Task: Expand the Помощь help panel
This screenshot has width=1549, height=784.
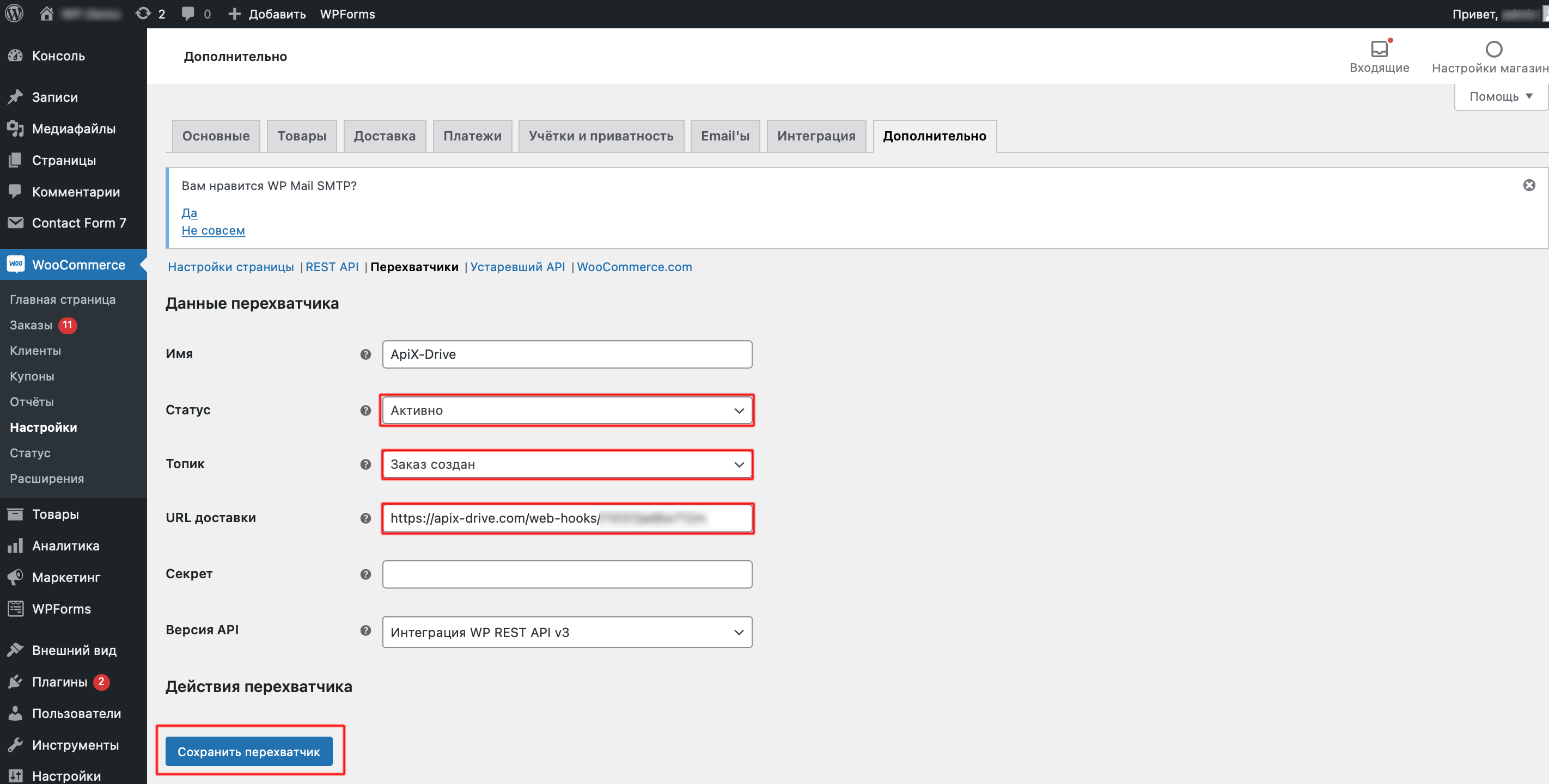Action: 1501,96
